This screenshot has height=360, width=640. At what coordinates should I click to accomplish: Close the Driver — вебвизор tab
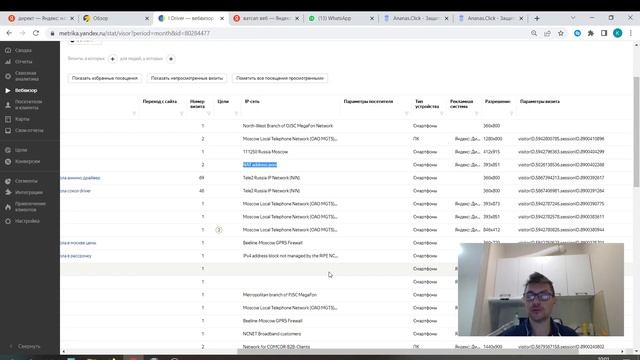(222, 18)
